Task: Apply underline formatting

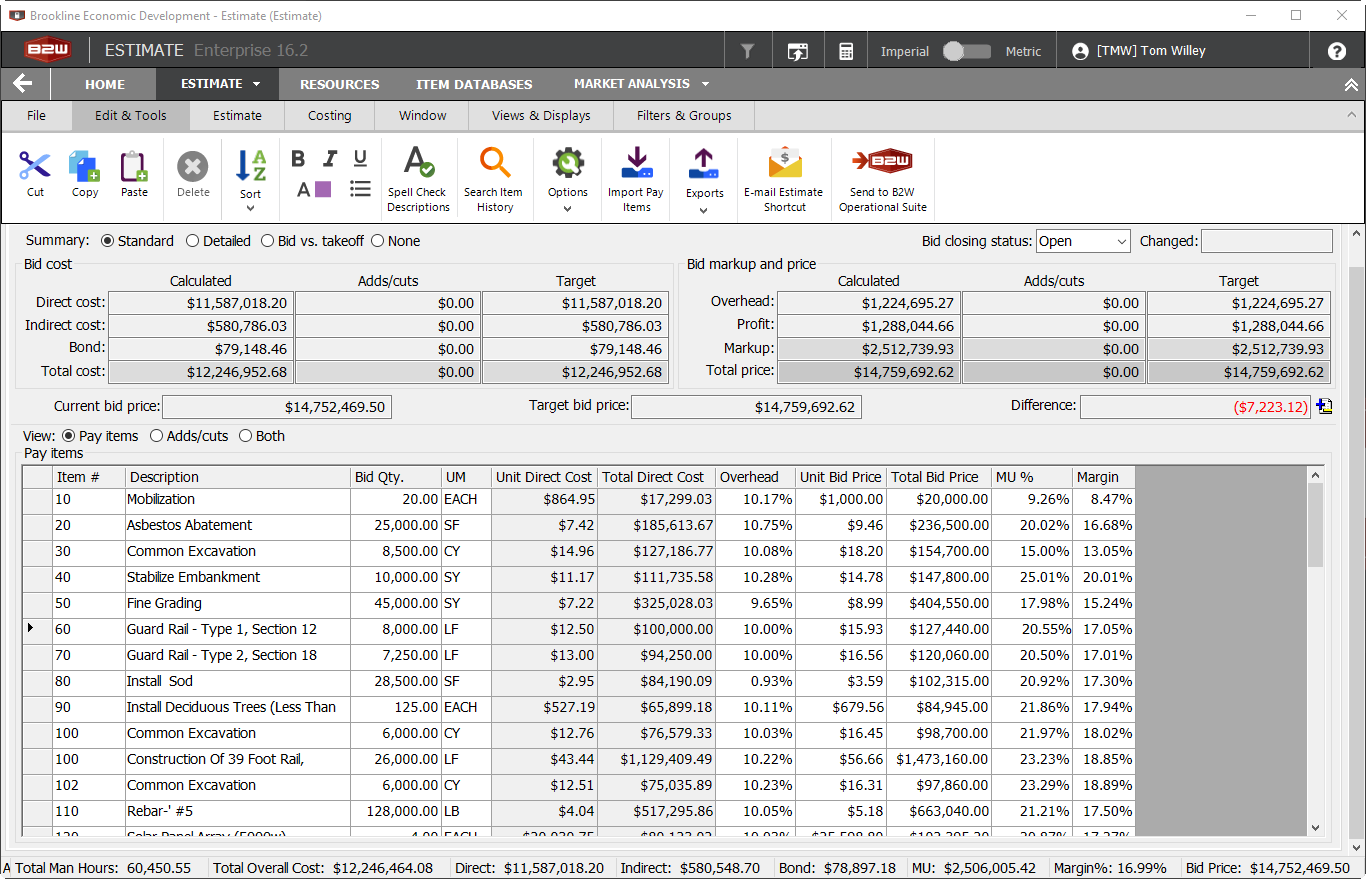Action: [361, 158]
